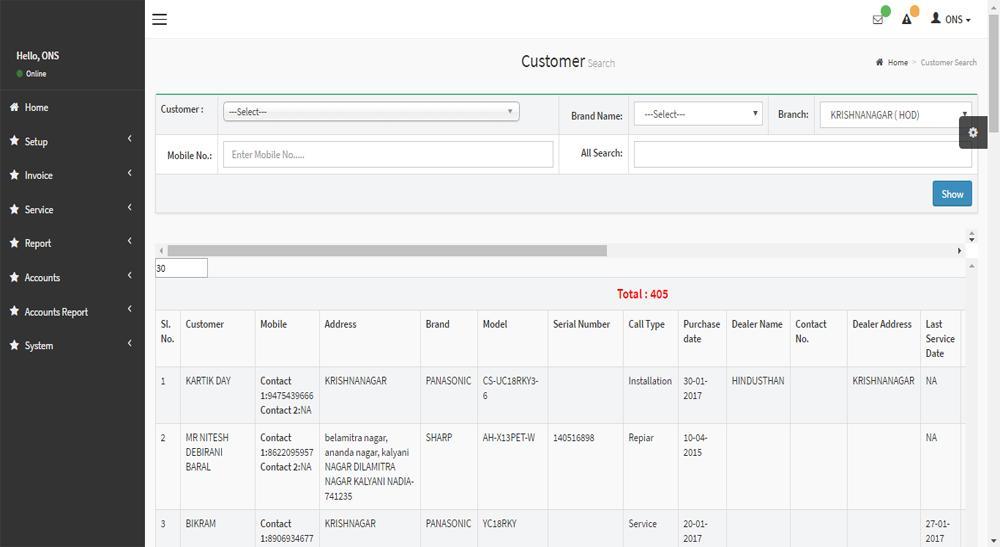
Task: Focus the All Search input field
Action: click(802, 154)
